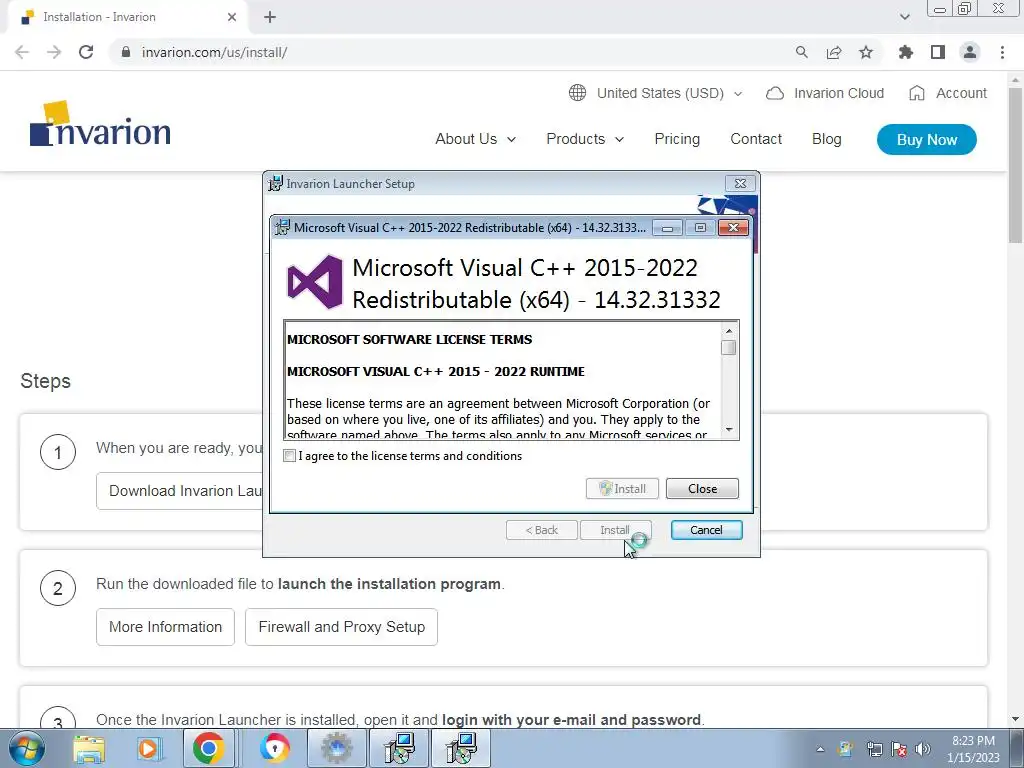This screenshot has height=768, width=1024.
Task: Click the site lock icon in address bar
Action: (126, 52)
